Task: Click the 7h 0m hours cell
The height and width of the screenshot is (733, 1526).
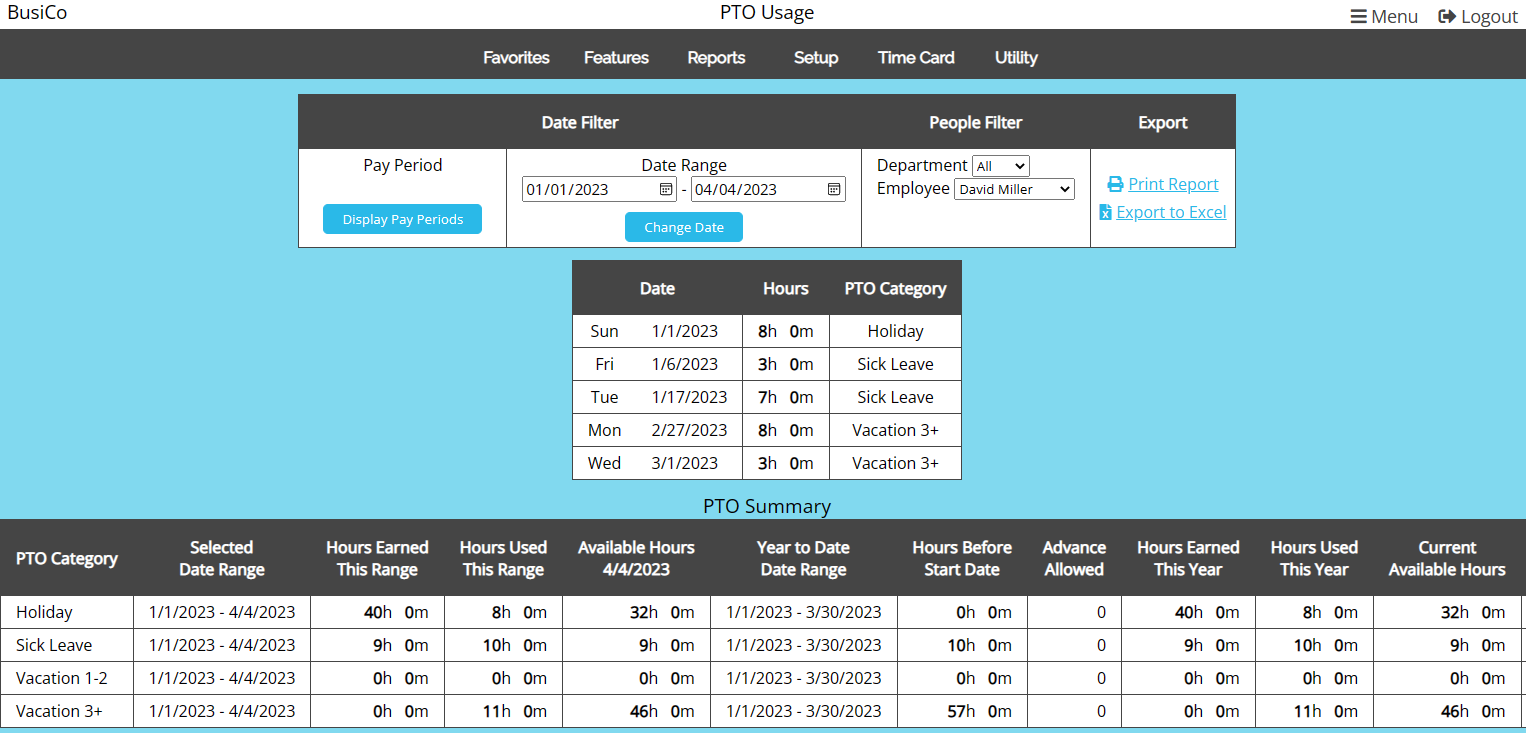Action: pyautogui.click(x=786, y=397)
